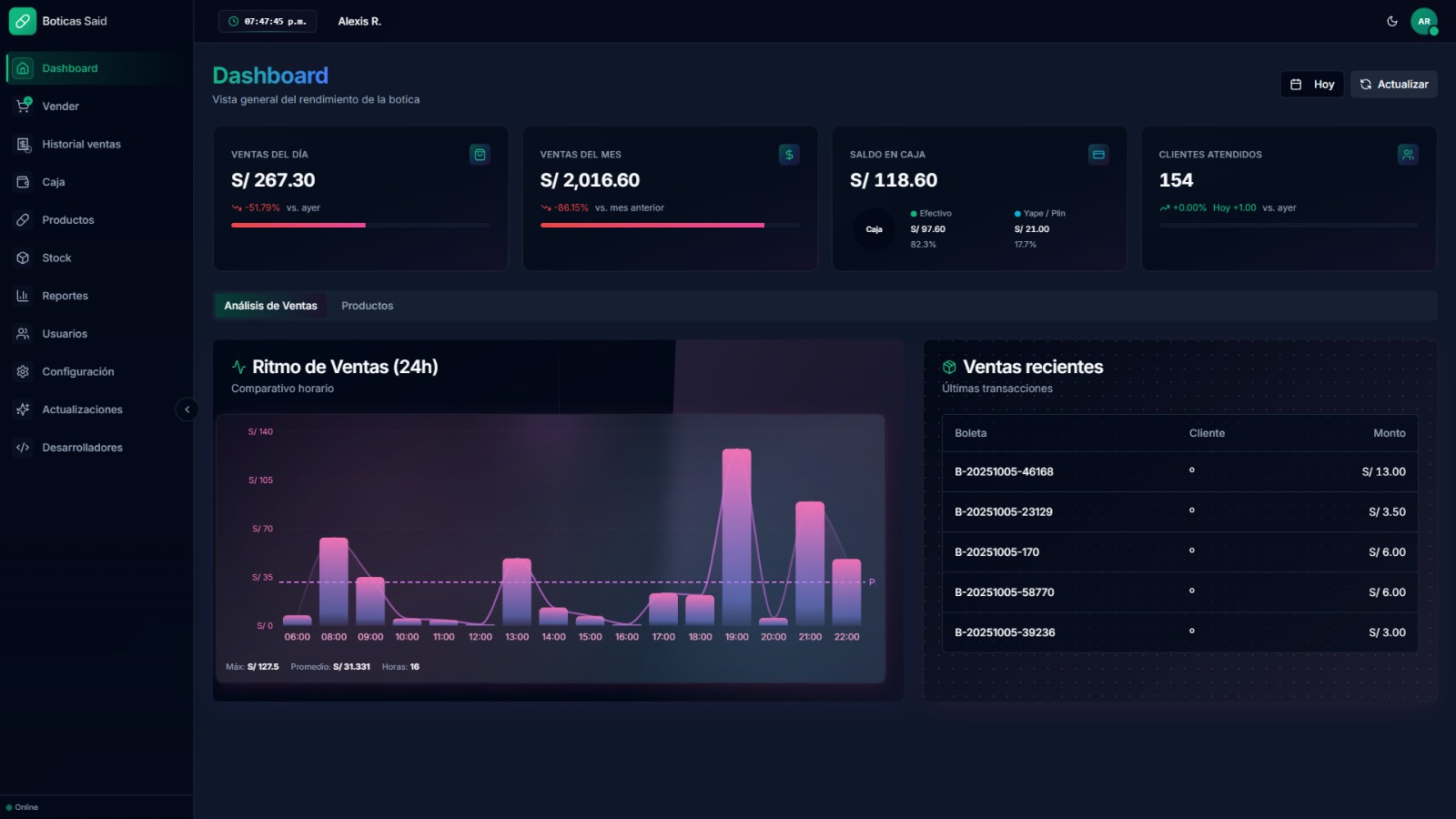Open the AR user avatar menu

pyautogui.click(x=1423, y=21)
